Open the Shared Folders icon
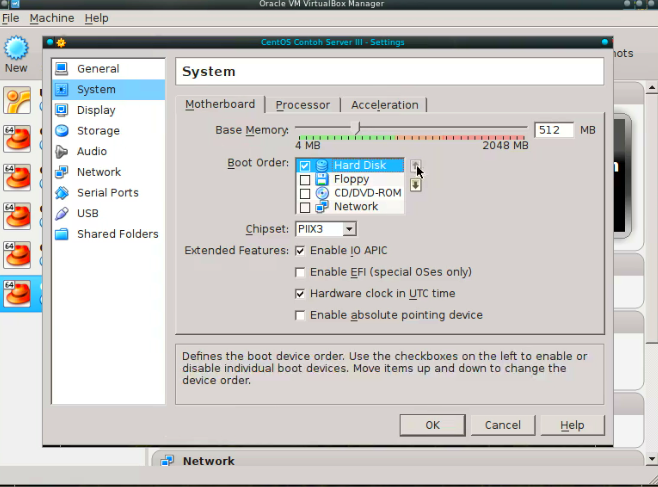658x487 pixels. 62,234
